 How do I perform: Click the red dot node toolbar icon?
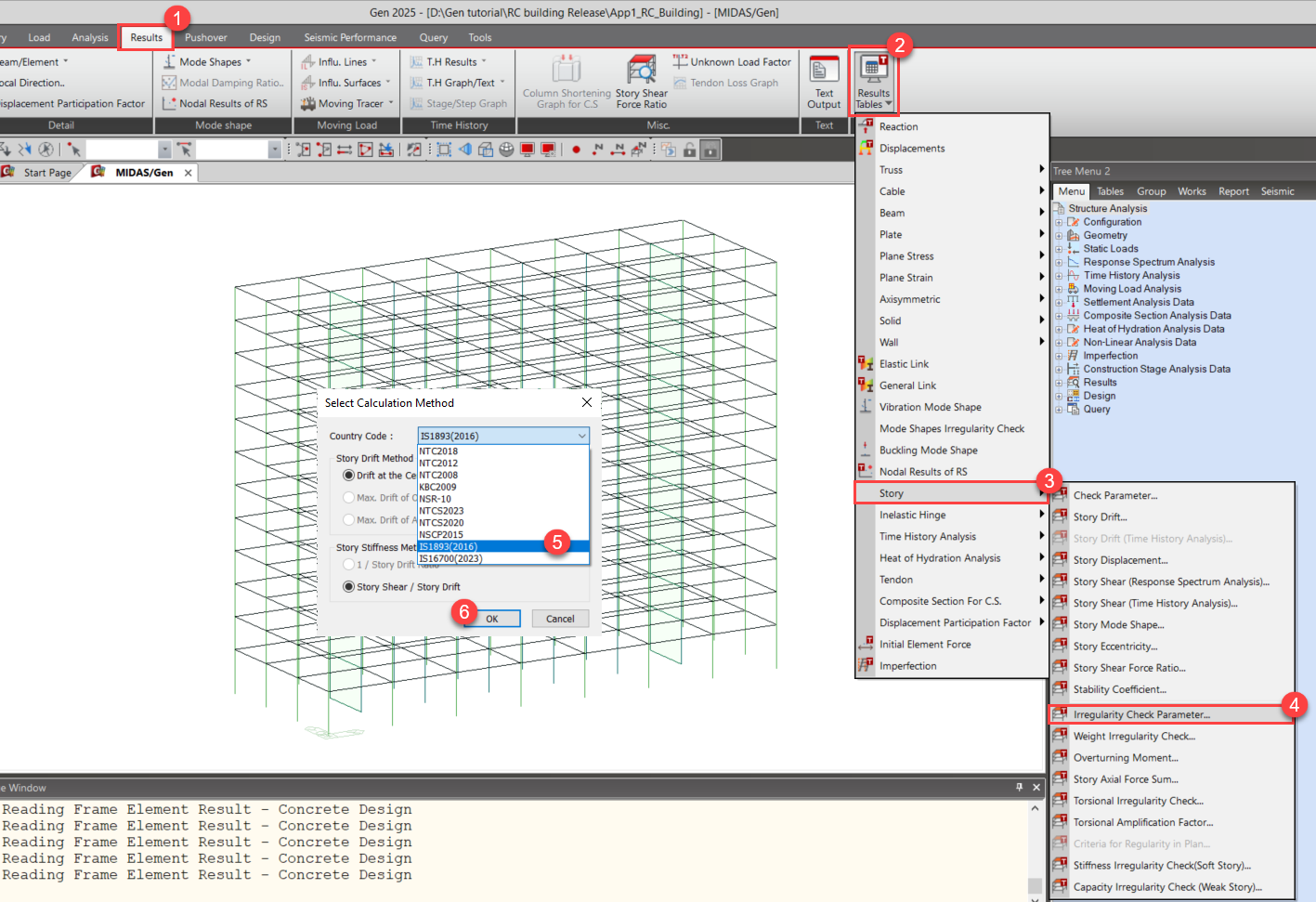click(x=576, y=149)
